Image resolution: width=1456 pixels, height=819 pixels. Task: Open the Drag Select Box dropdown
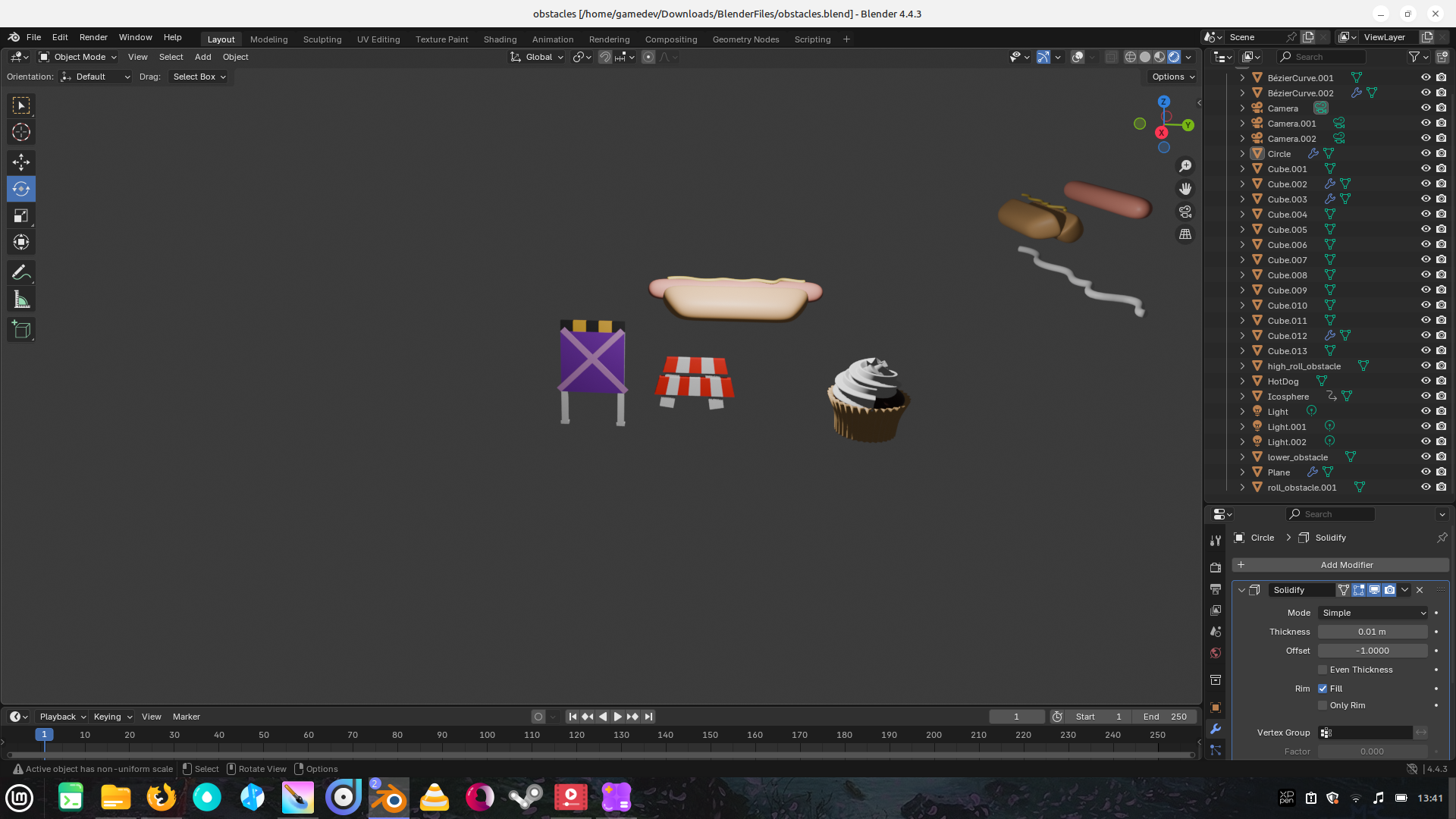197,77
